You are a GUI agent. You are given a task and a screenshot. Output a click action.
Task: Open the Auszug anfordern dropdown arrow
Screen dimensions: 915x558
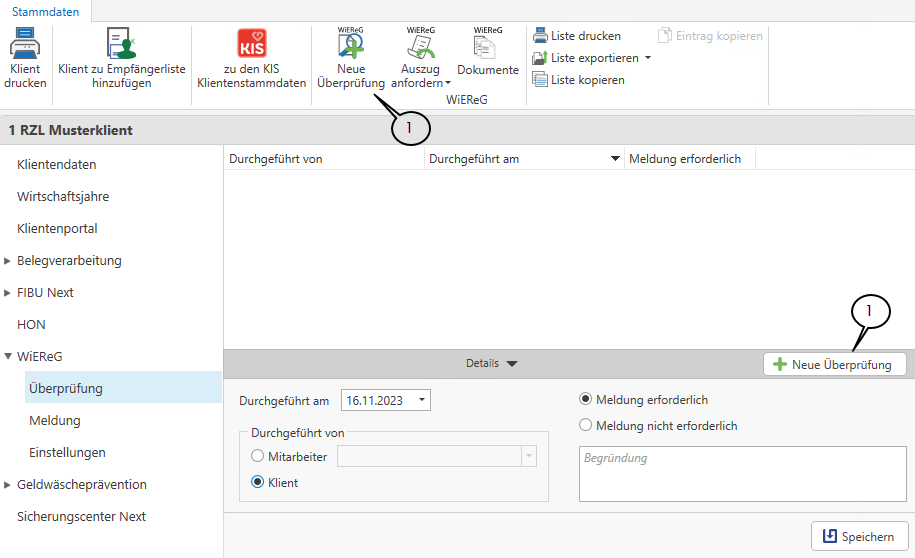[448, 84]
